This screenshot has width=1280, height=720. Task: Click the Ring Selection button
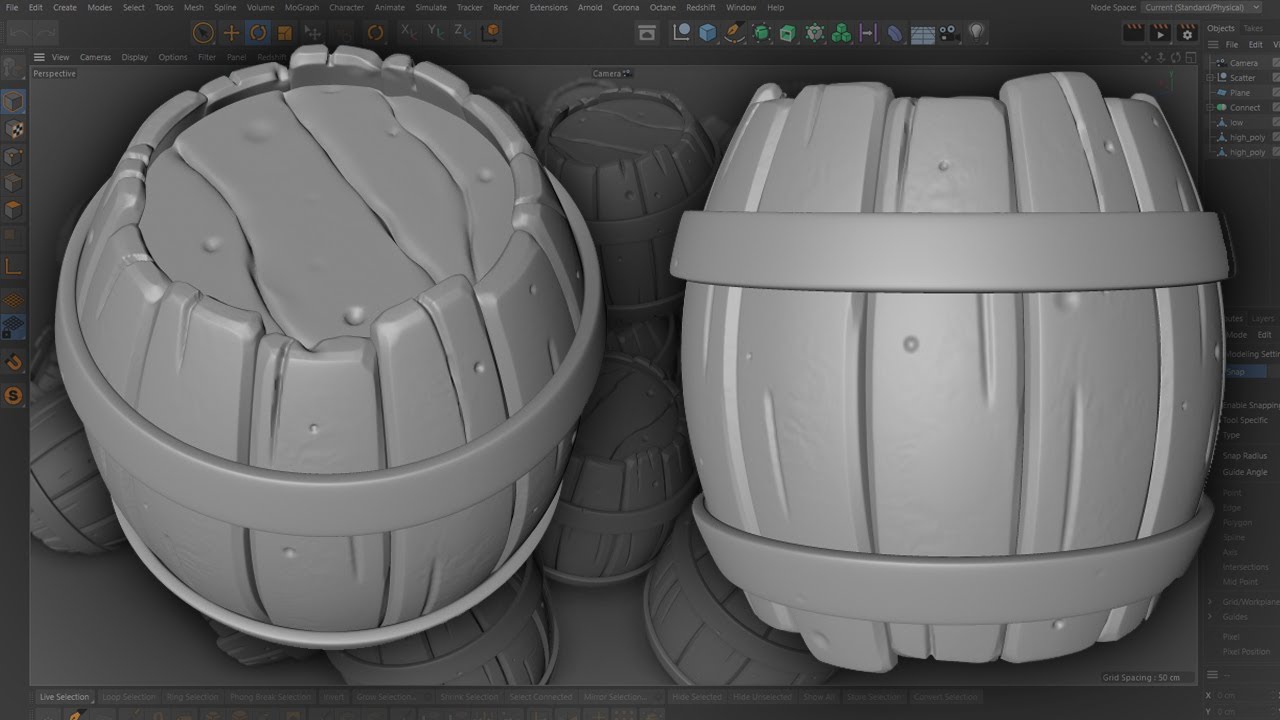click(192, 697)
